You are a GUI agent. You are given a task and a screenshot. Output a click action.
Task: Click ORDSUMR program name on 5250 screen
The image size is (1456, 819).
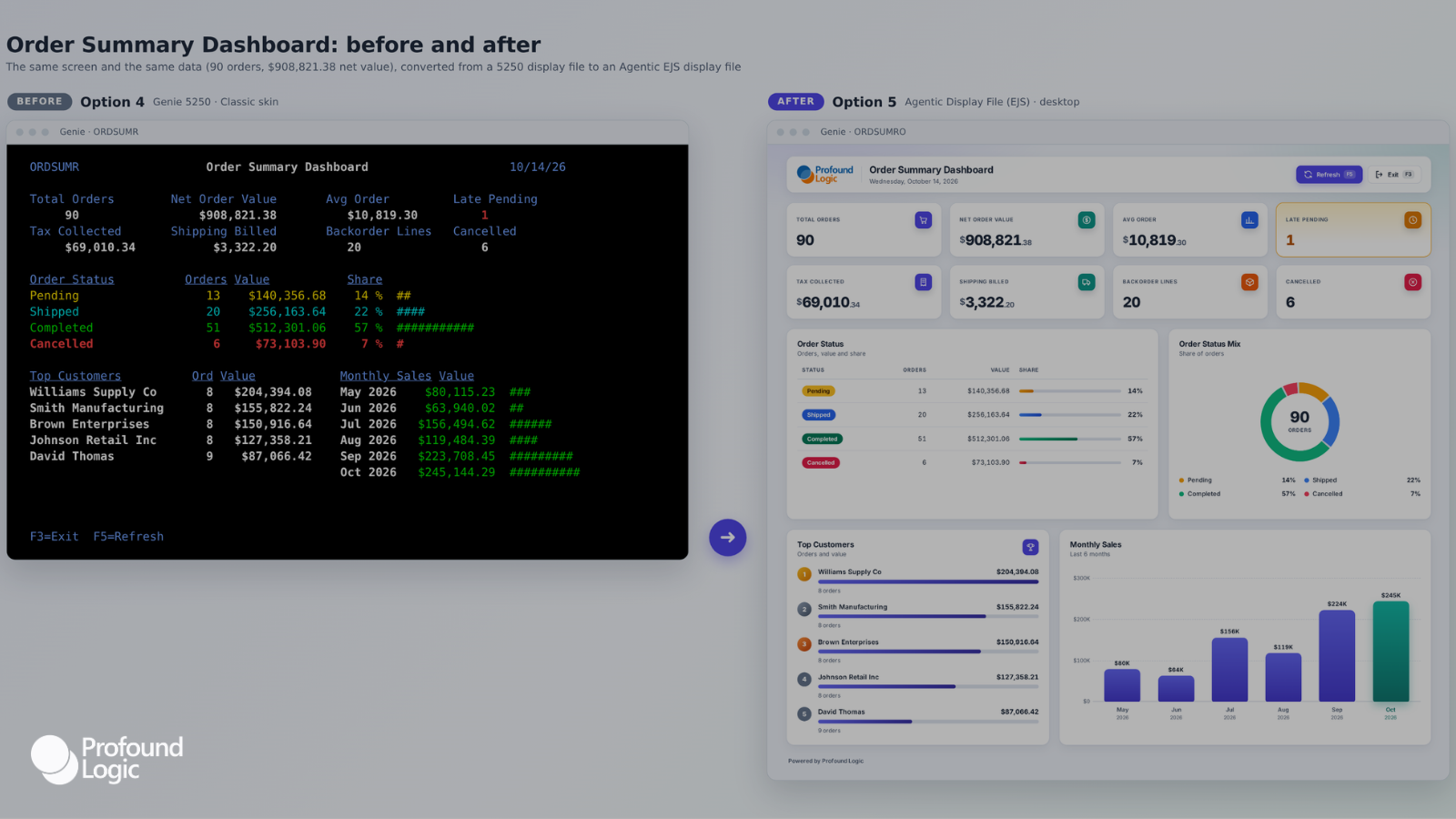click(x=54, y=167)
